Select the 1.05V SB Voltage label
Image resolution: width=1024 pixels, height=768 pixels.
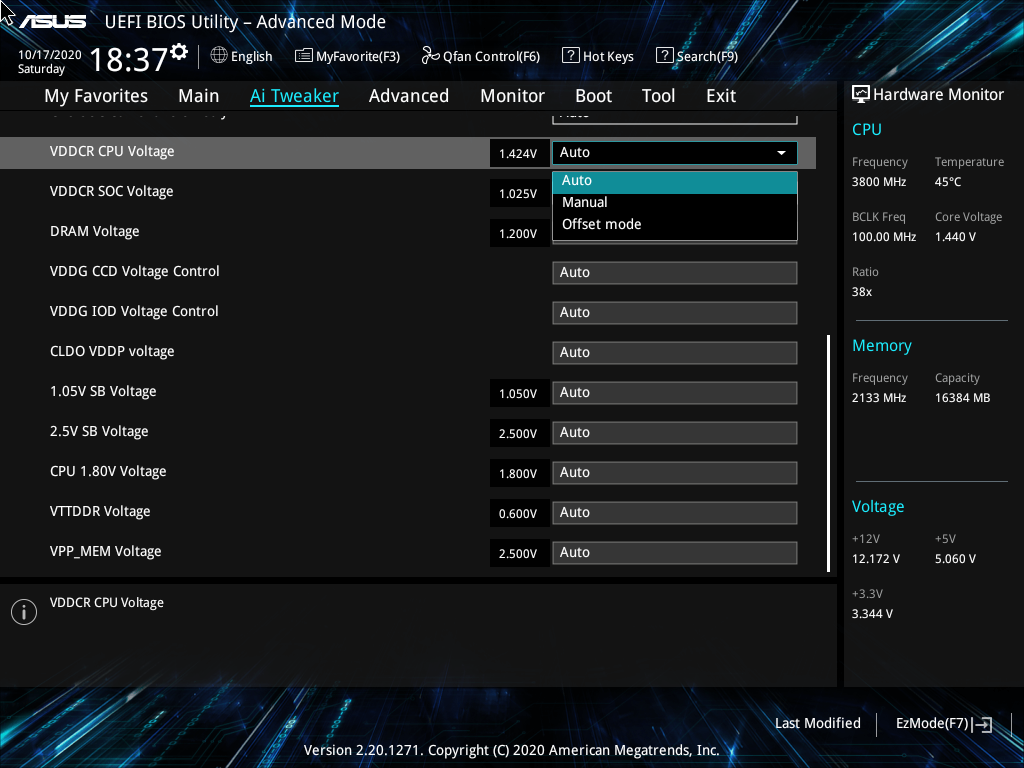103,391
